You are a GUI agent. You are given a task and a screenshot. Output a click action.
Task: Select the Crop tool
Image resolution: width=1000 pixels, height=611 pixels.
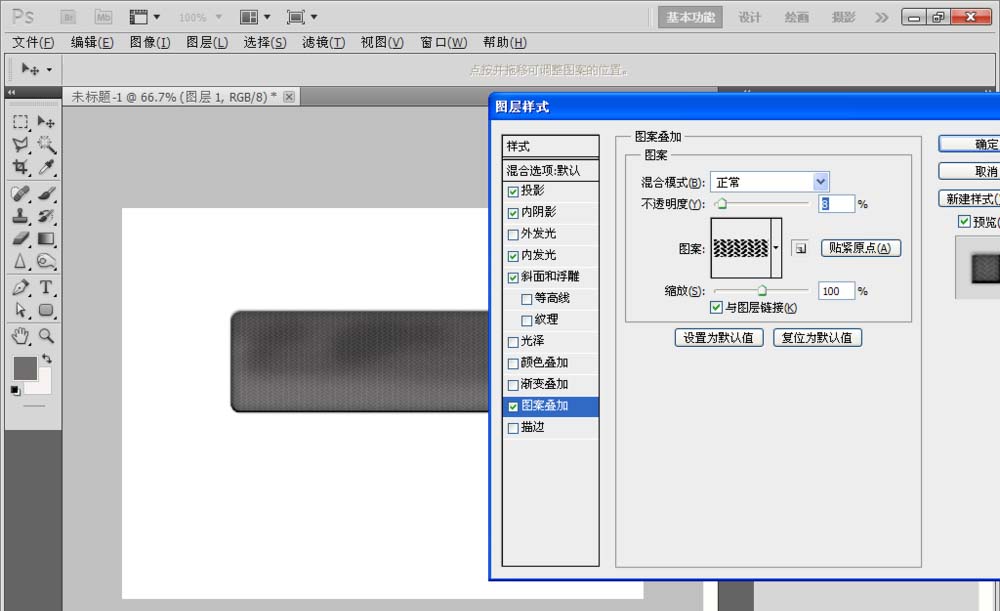(x=20, y=168)
